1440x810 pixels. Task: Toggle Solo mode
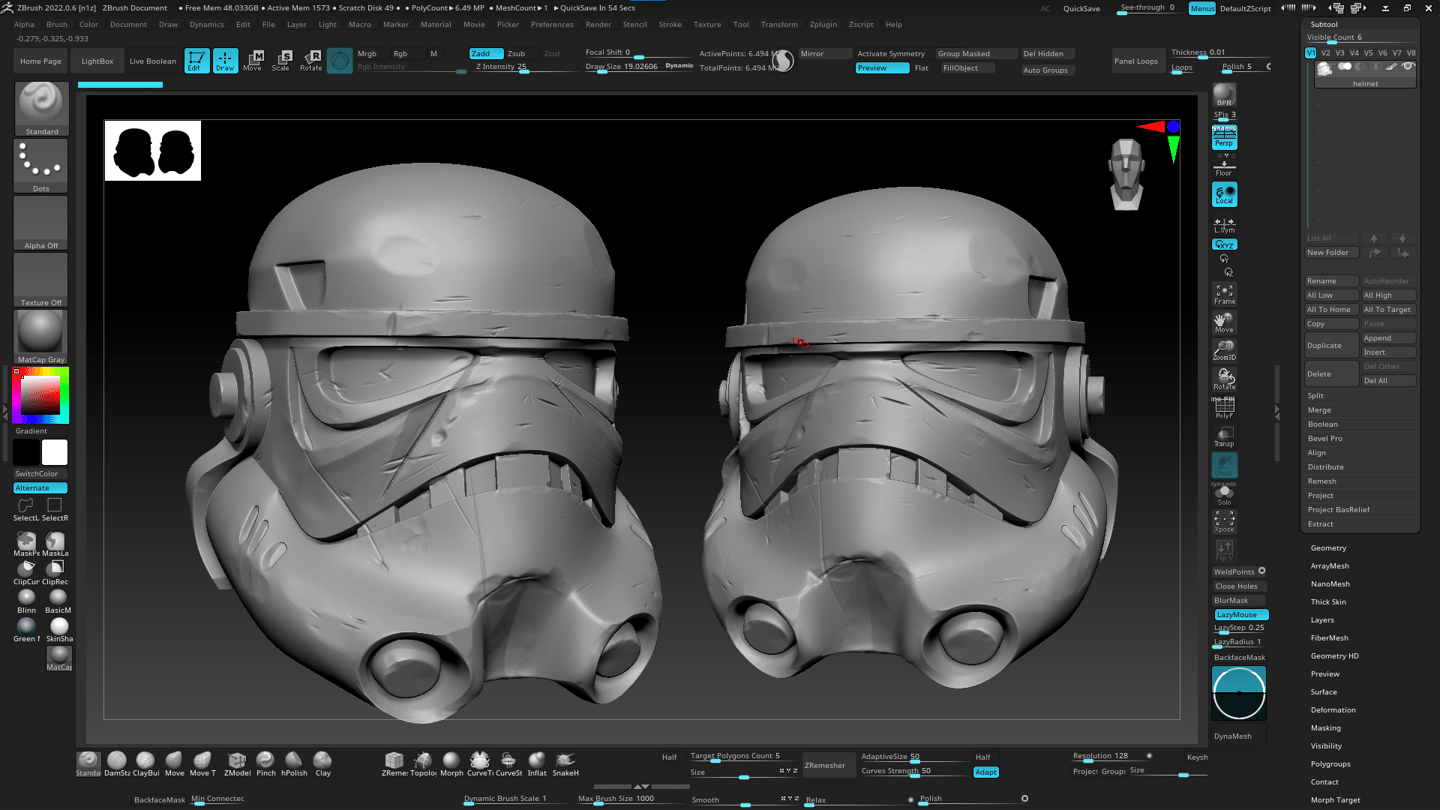[x=1224, y=494]
